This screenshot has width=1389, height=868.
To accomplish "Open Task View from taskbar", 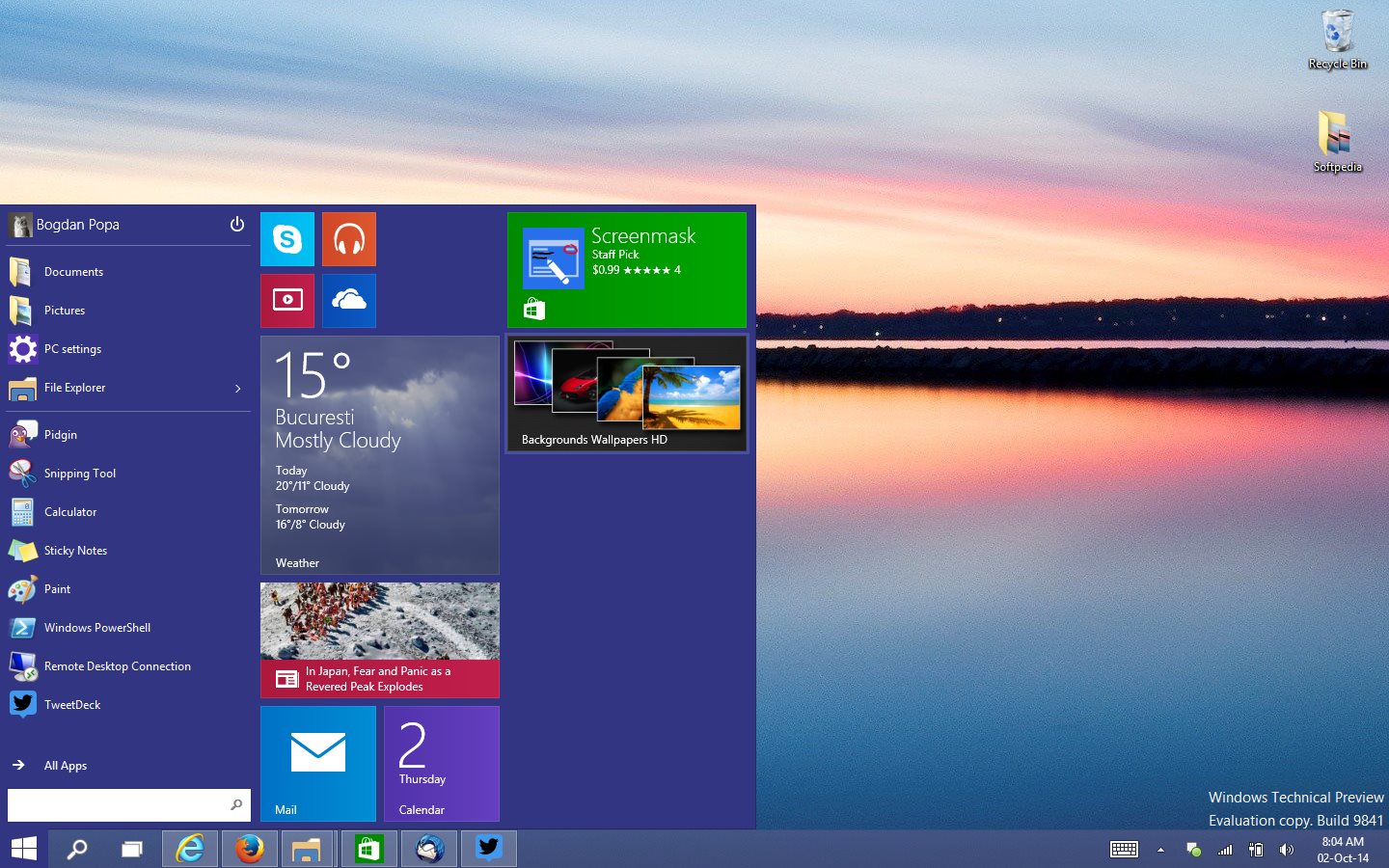I will pos(132,849).
